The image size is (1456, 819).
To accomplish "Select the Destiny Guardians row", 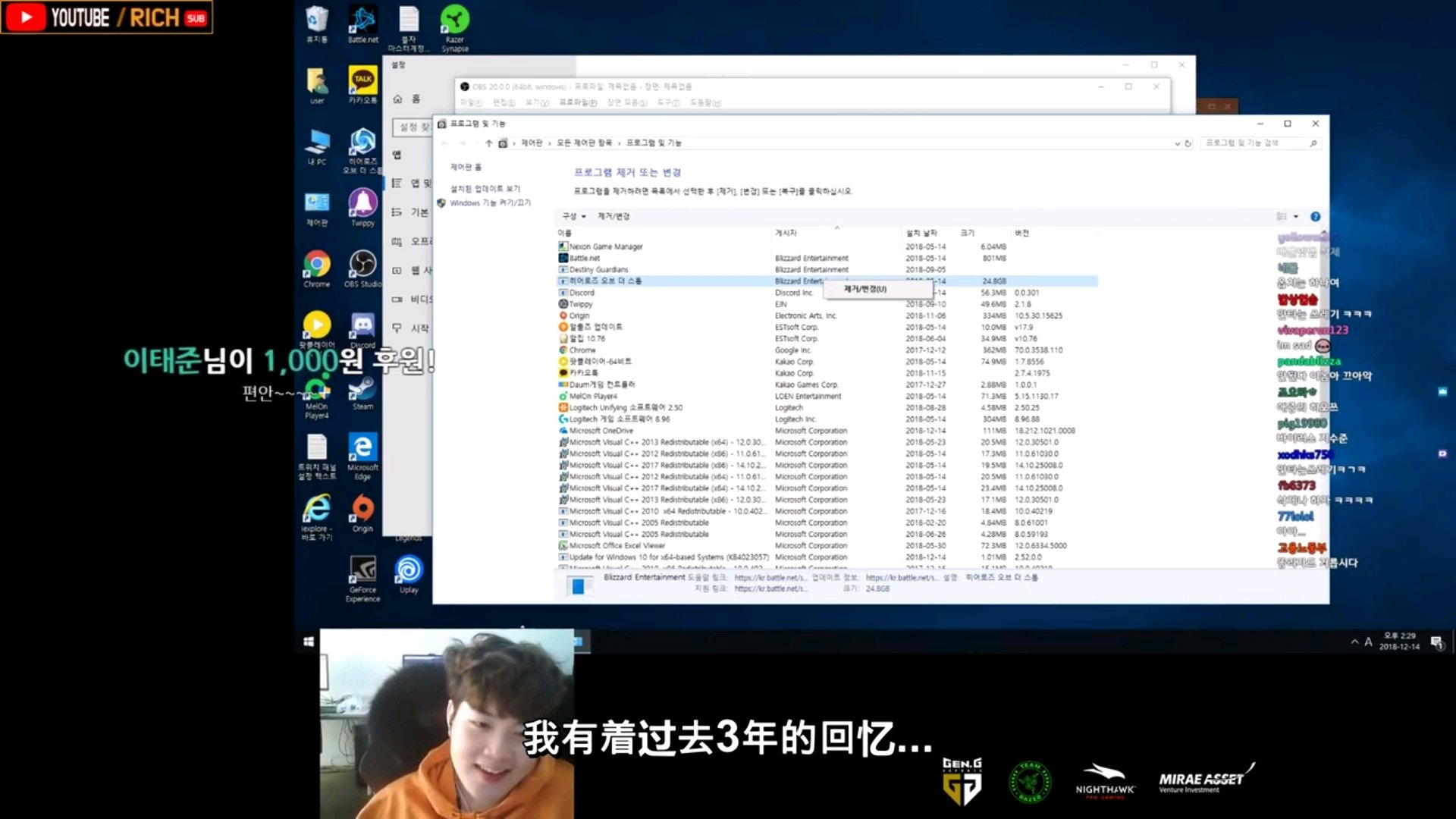I will 827,270.
